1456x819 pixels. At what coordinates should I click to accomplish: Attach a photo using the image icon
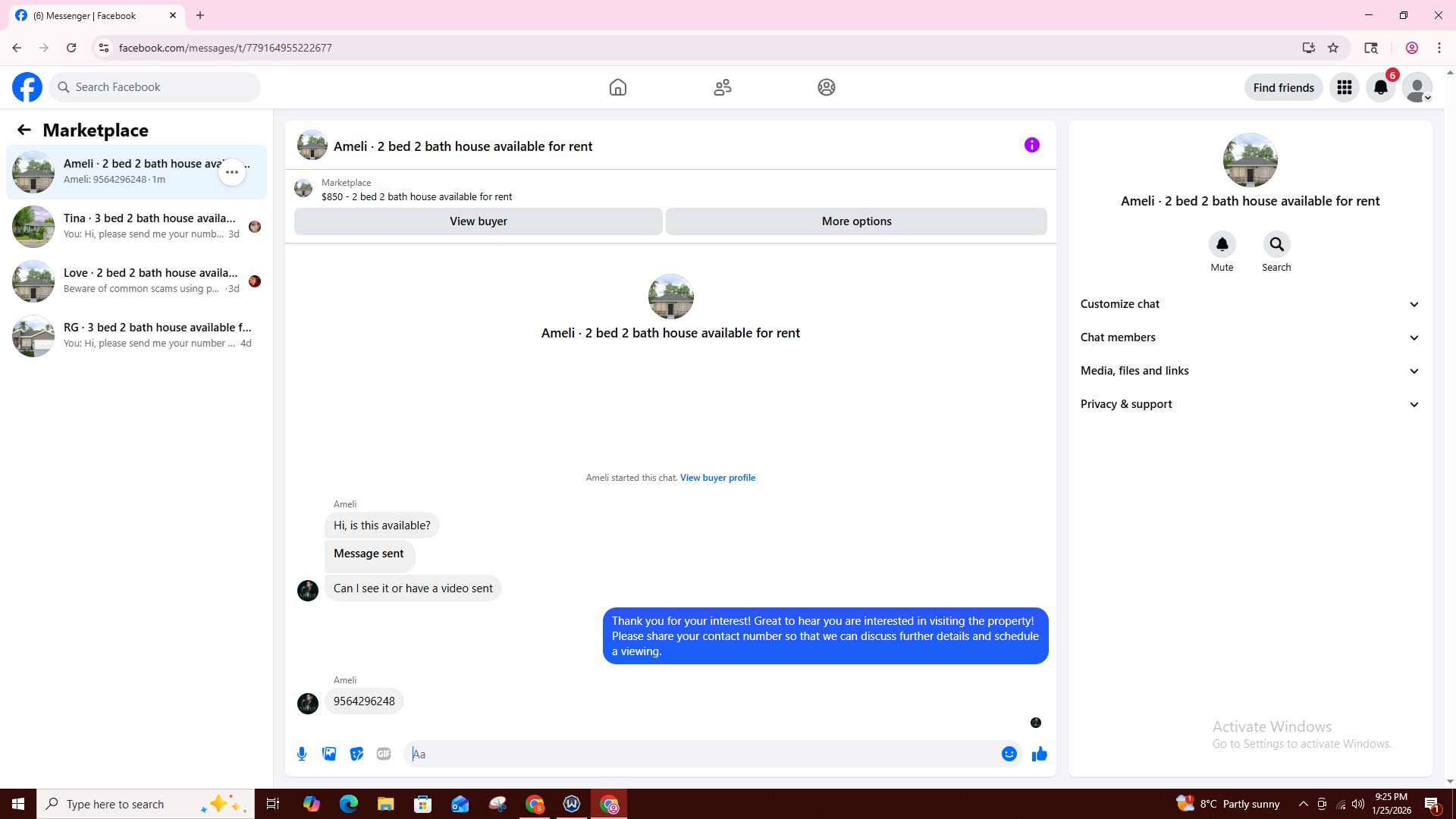click(x=329, y=754)
